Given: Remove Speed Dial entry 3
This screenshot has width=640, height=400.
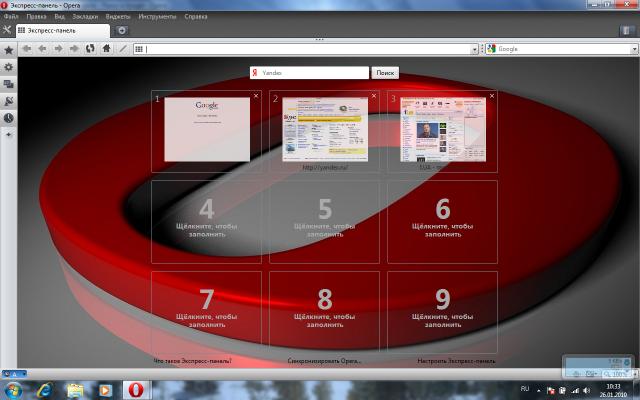Looking at the screenshot, I should (x=492, y=96).
